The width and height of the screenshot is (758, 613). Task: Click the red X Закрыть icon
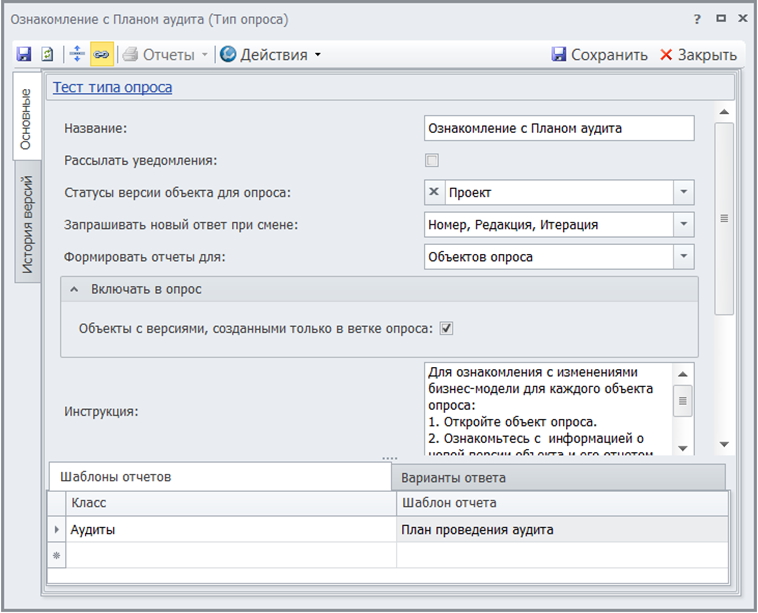666,55
